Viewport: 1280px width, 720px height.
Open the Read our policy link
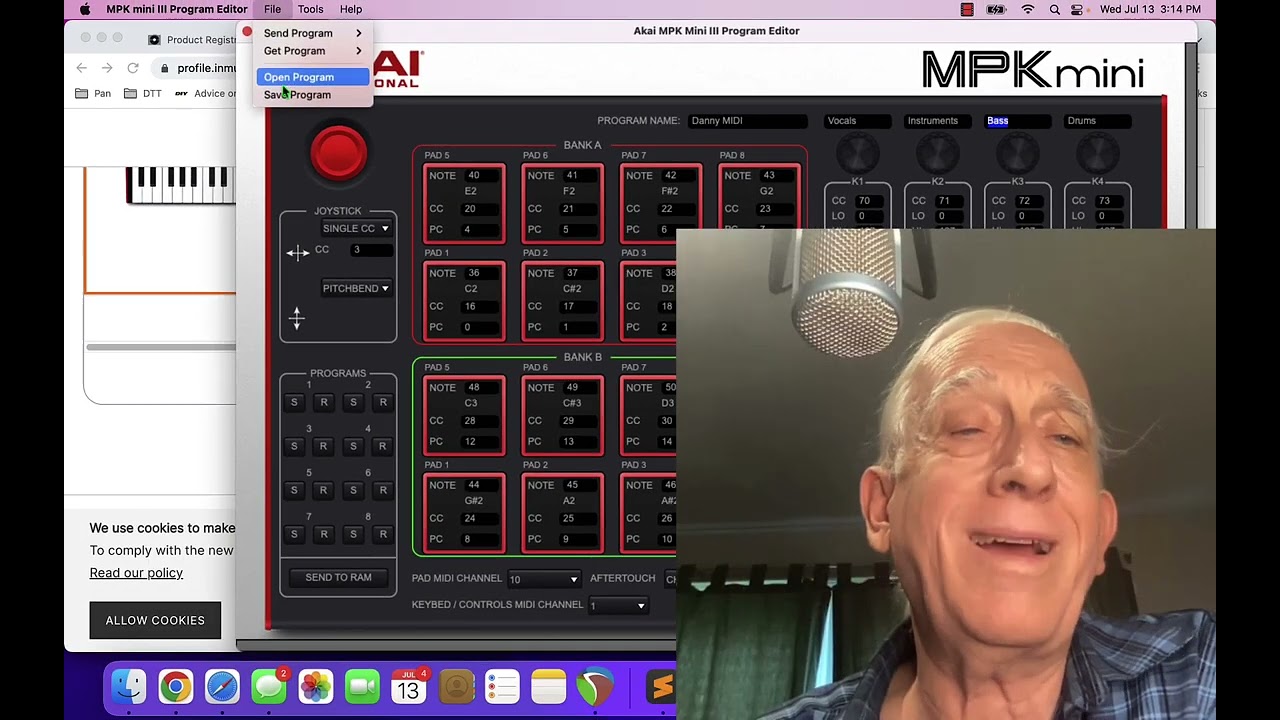(136, 573)
